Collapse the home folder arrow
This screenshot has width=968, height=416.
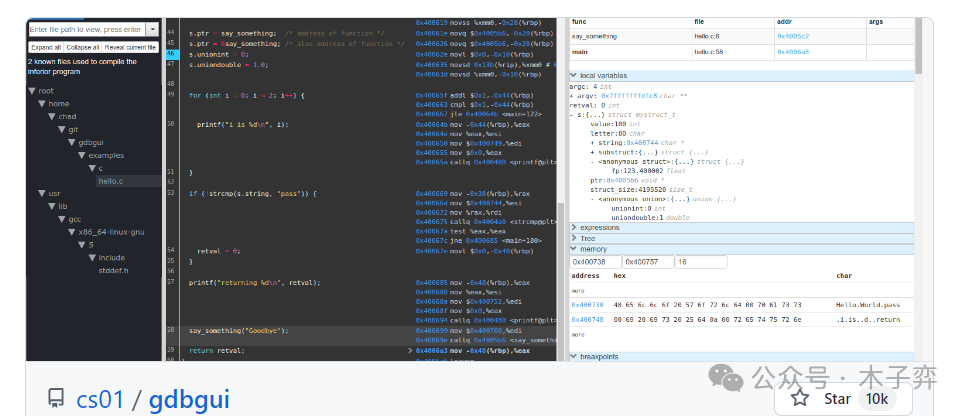coord(42,104)
